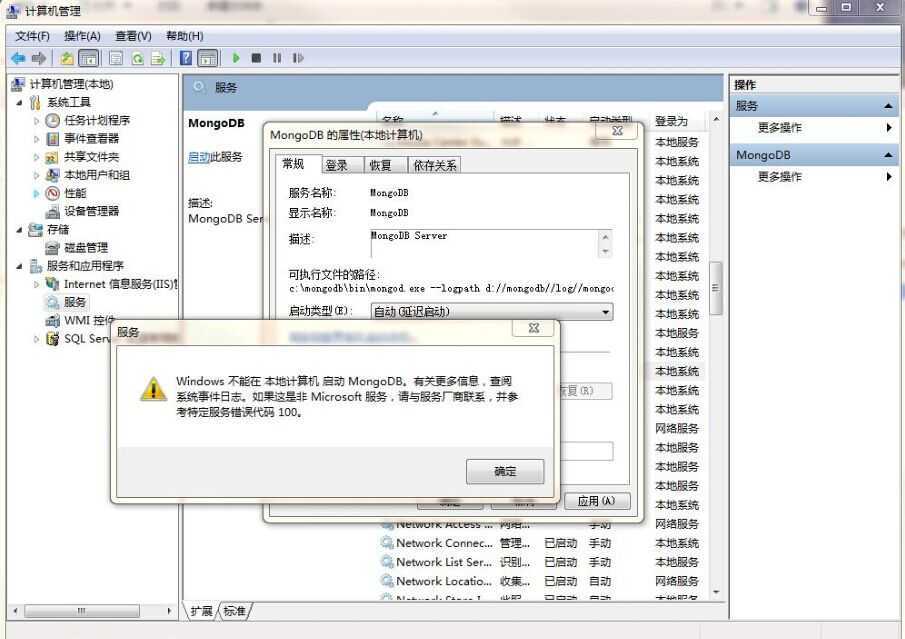Select the Network Locatio... service row
Viewport: 905px width, 639px height.
(x=543, y=581)
